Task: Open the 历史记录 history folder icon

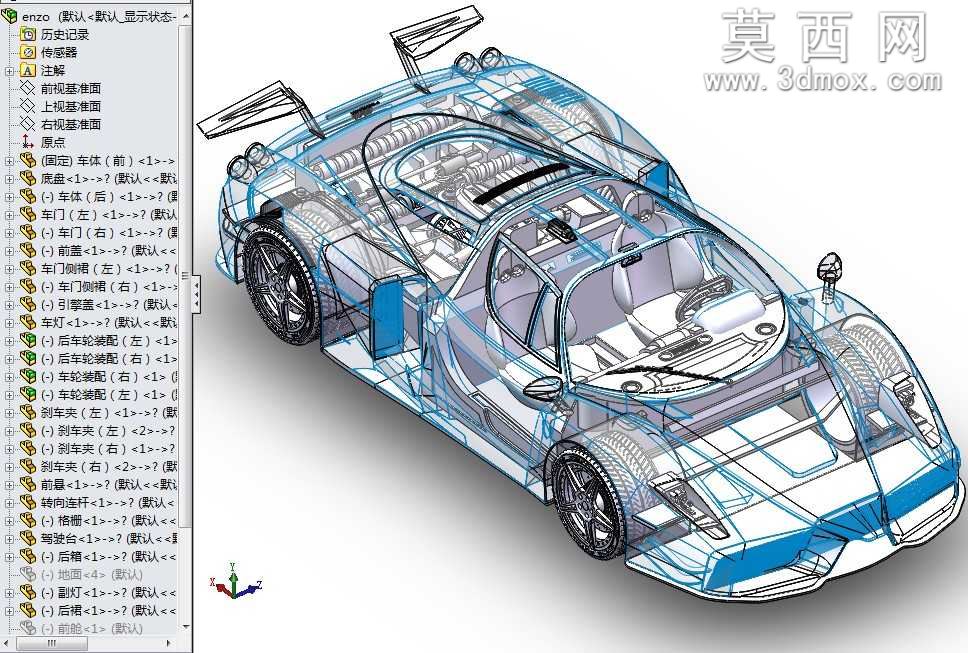Action: [28, 35]
